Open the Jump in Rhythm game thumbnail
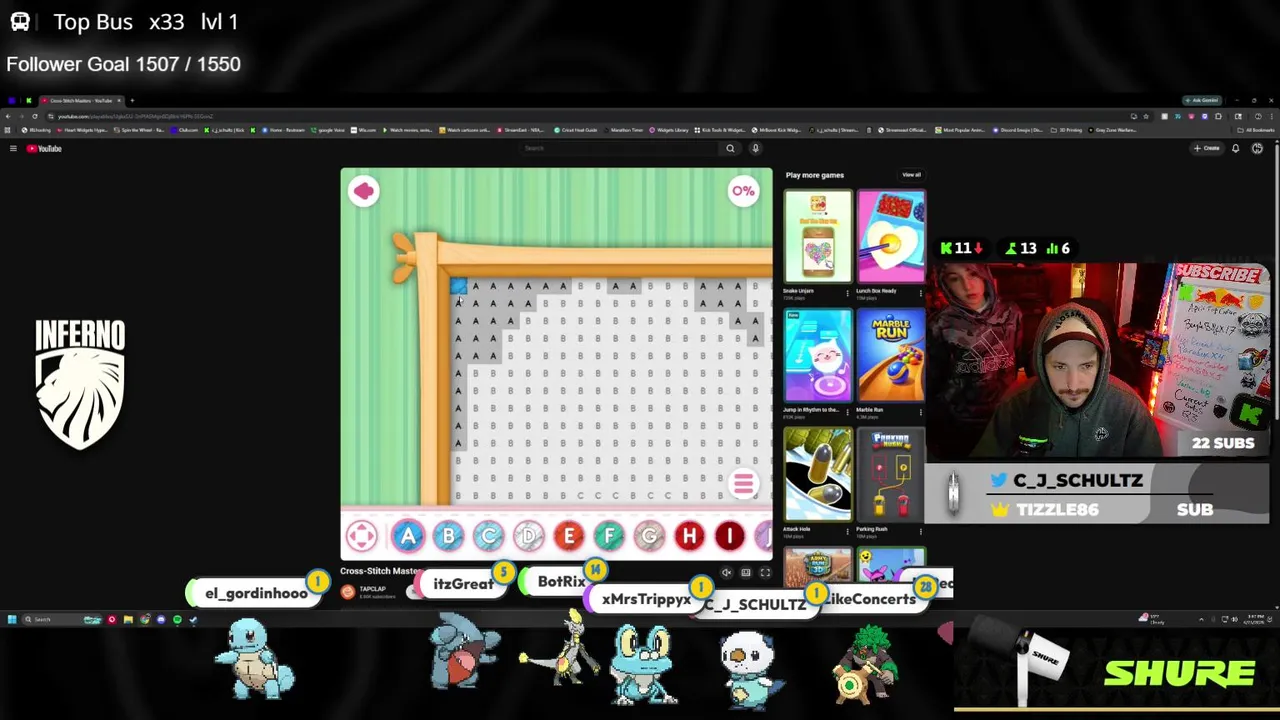Screen dimensions: 1280x720 tap(818, 356)
